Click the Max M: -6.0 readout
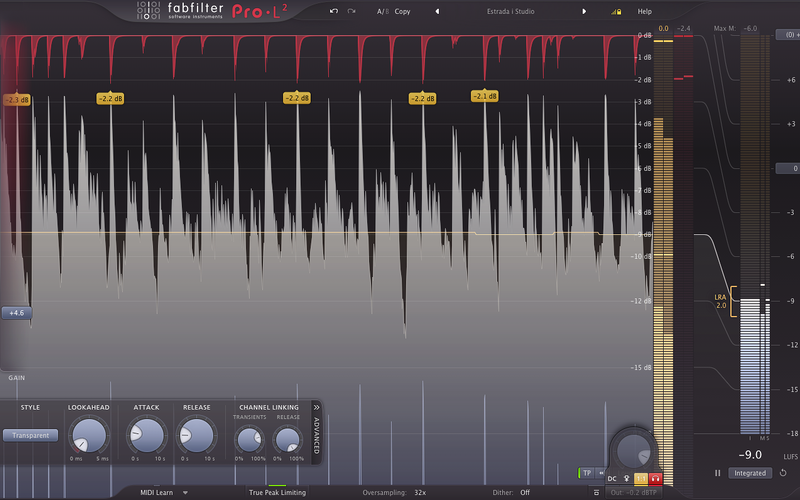Viewport: 800px width, 500px height. click(735, 29)
